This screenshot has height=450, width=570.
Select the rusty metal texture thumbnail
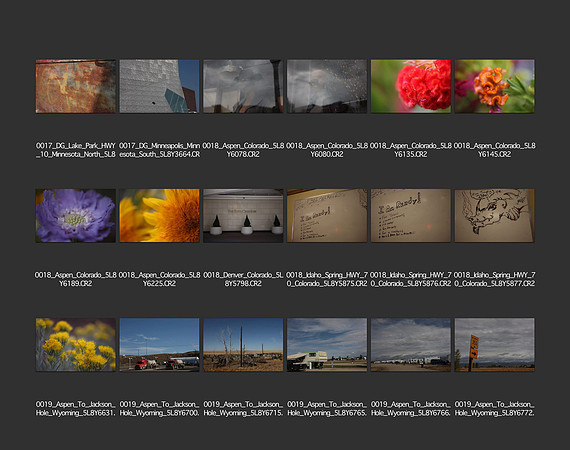pos(76,86)
